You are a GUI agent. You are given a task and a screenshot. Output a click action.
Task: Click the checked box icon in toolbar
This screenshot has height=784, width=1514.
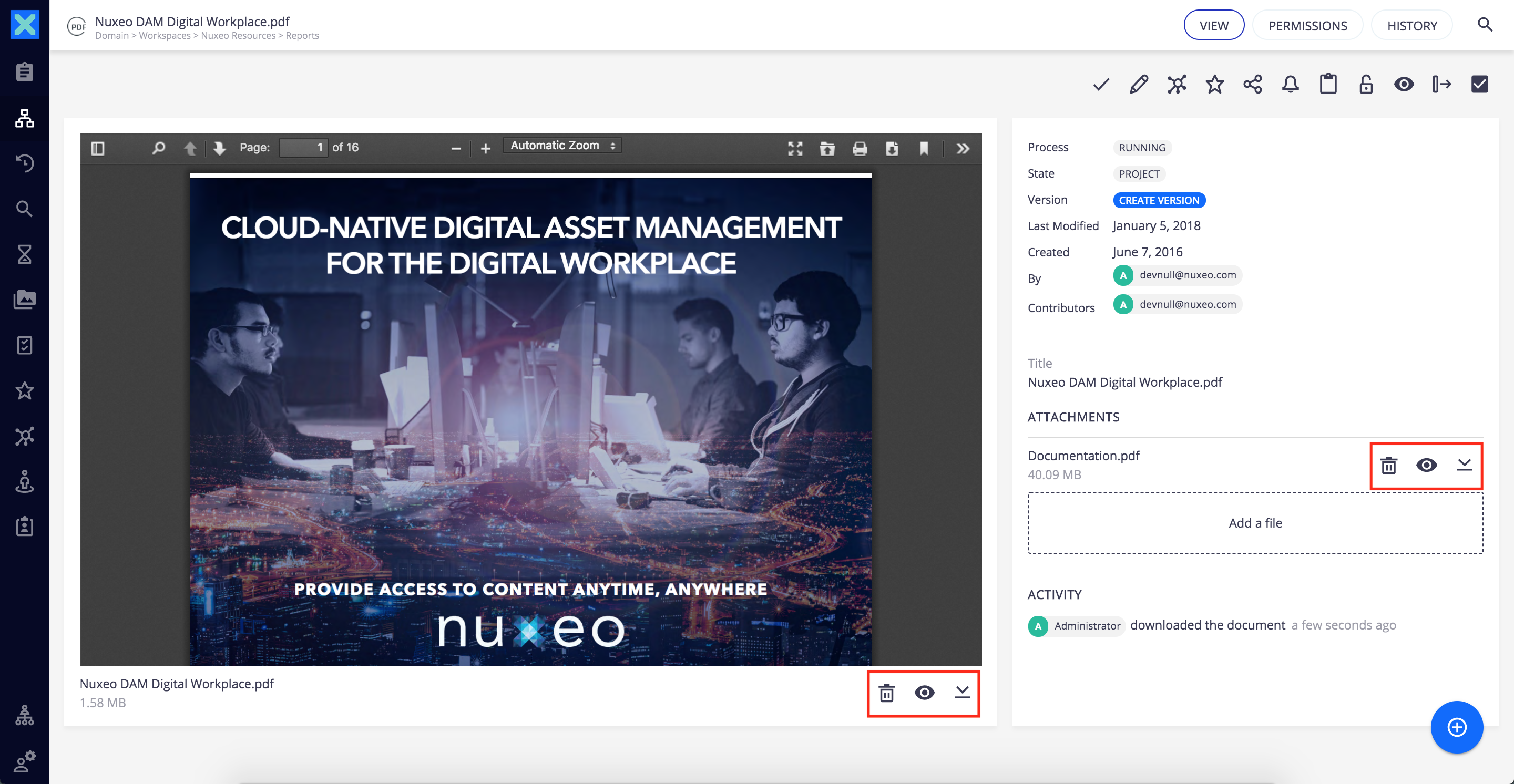point(1480,85)
